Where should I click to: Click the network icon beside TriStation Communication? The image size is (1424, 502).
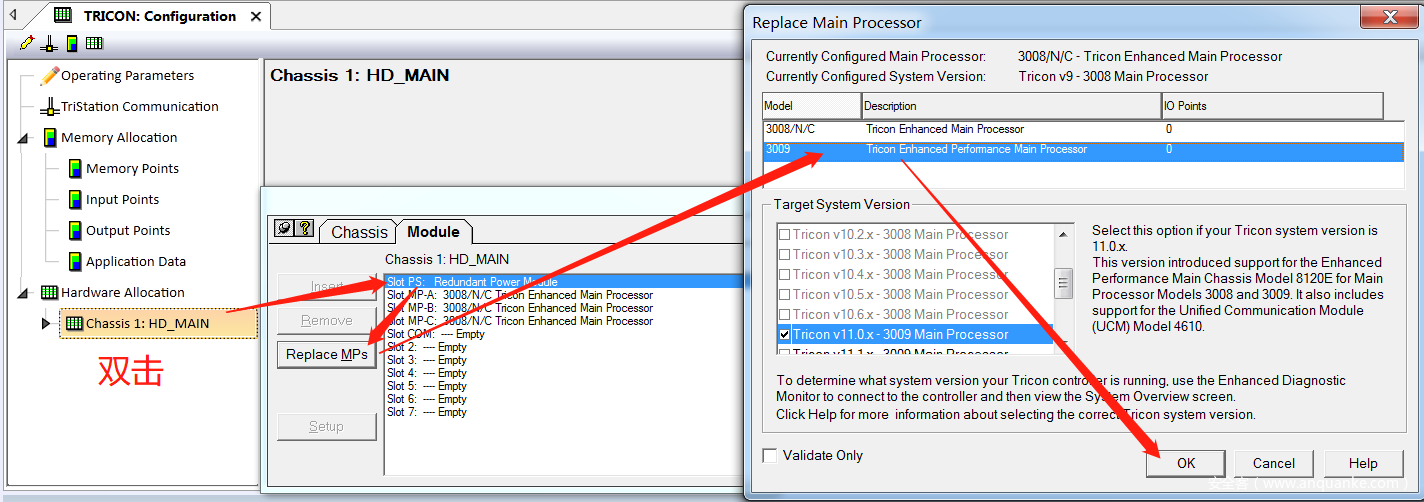(50, 106)
